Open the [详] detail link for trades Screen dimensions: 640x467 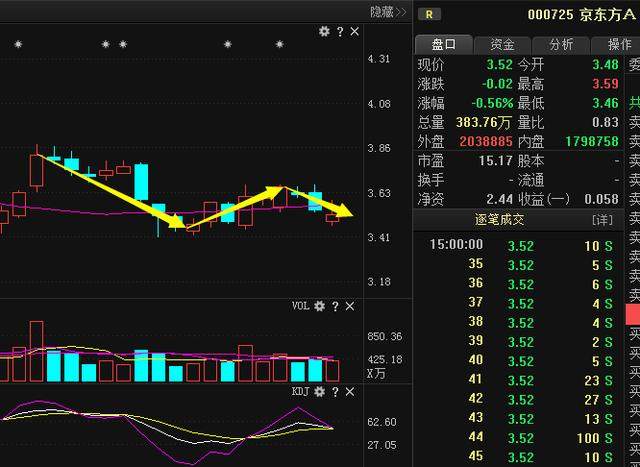602,220
